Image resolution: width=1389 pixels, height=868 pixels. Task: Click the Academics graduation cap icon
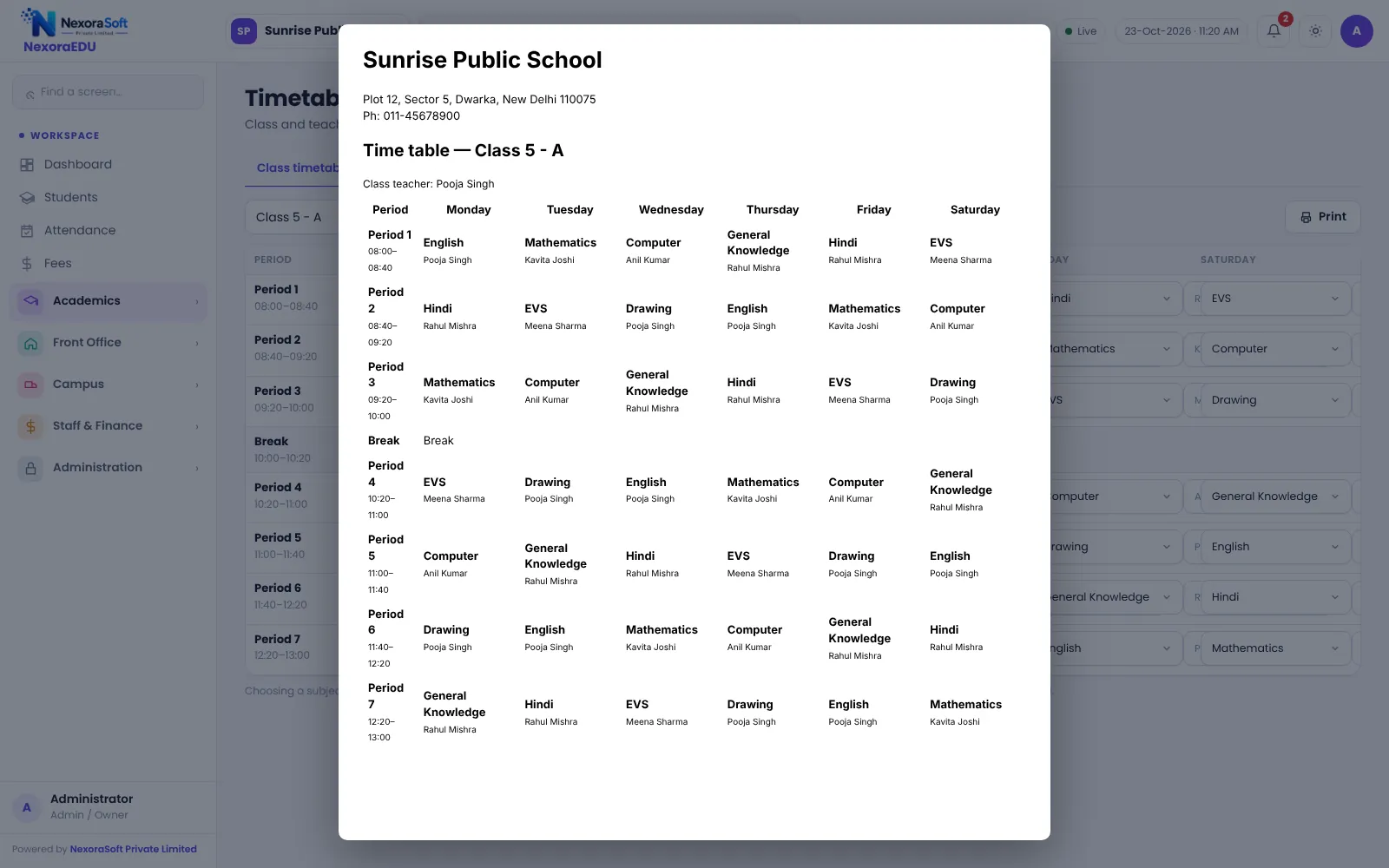[31, 301]
